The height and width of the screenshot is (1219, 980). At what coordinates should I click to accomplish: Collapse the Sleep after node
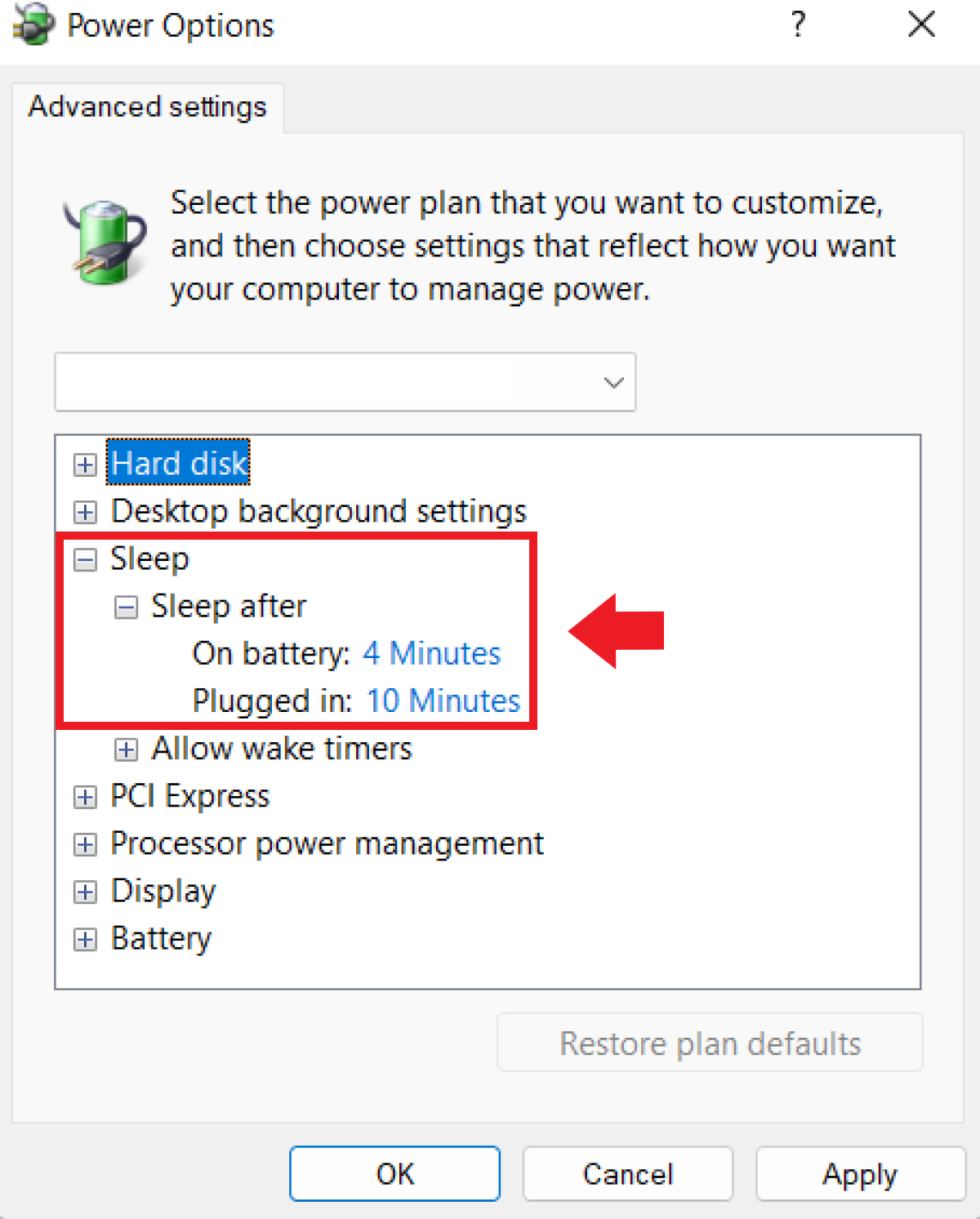pyautogui.click(x=126, y=607)
